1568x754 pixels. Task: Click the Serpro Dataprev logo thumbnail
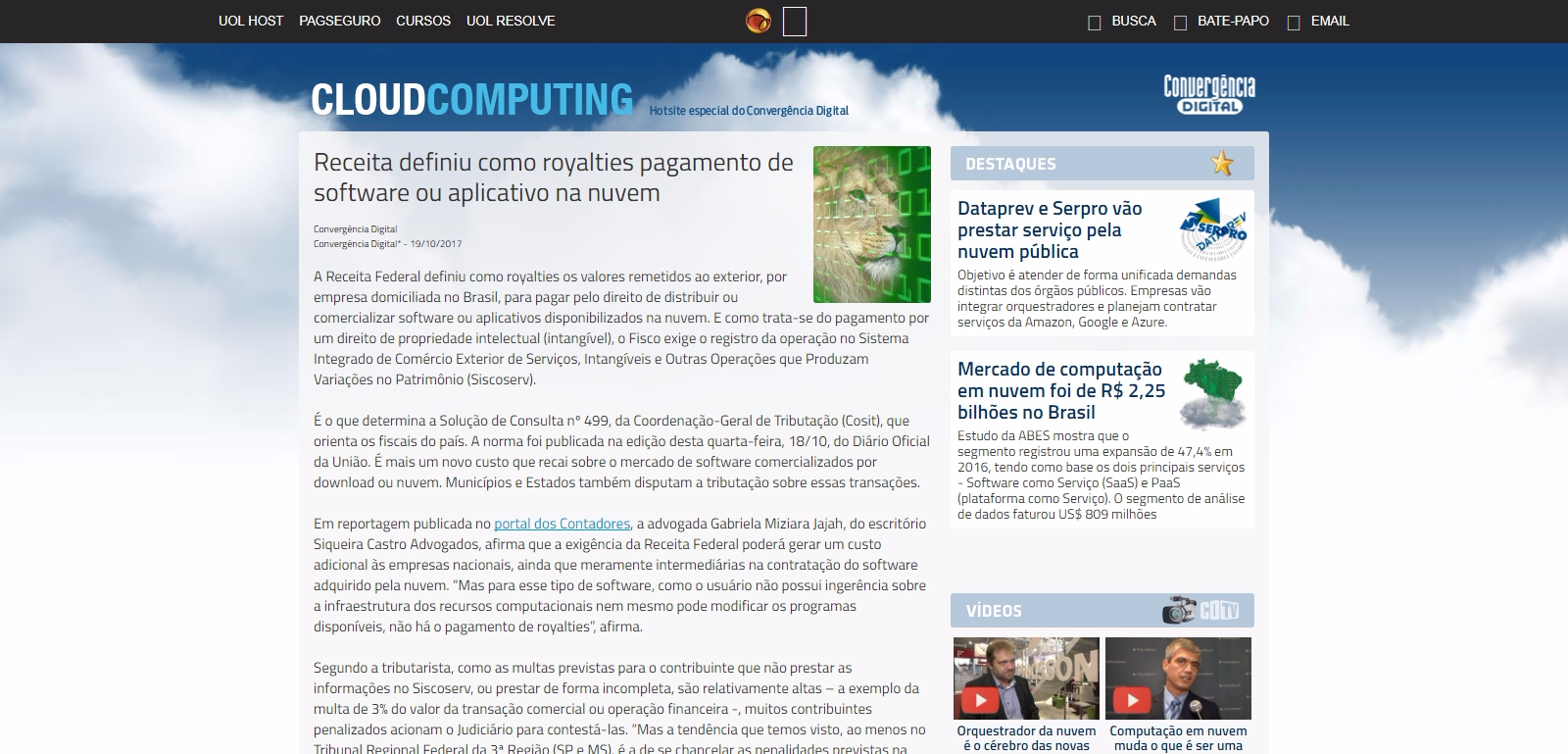tap(1212, 230)
